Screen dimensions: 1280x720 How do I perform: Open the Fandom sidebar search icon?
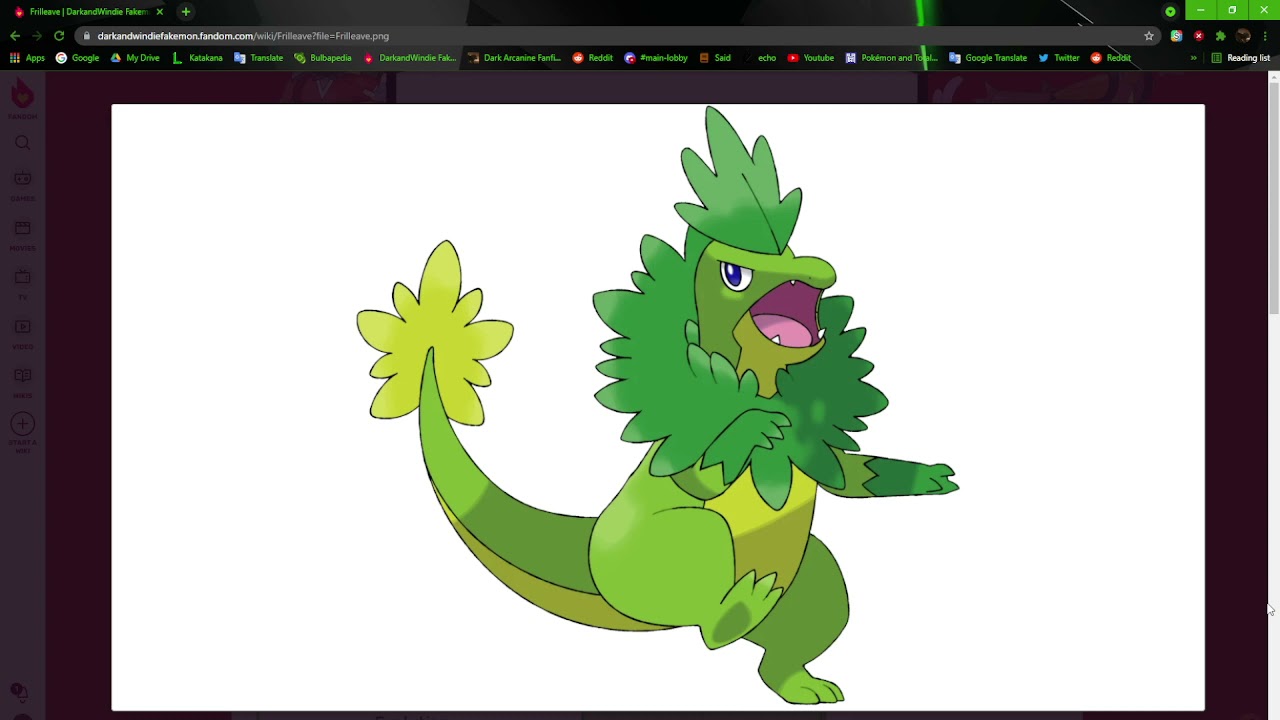22,143
